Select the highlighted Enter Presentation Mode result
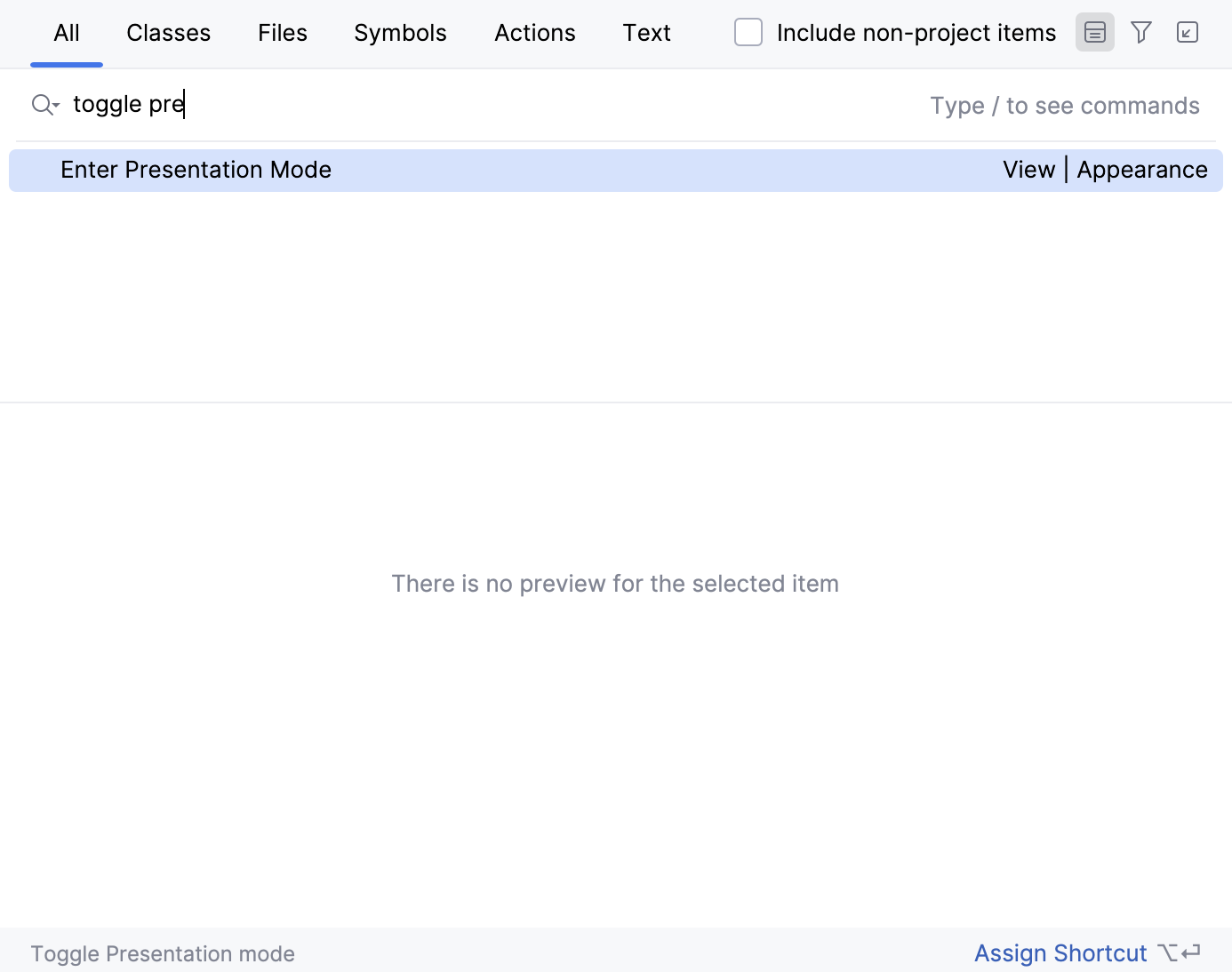Viewport: 1232px width, 972px height. pos(196,170)
